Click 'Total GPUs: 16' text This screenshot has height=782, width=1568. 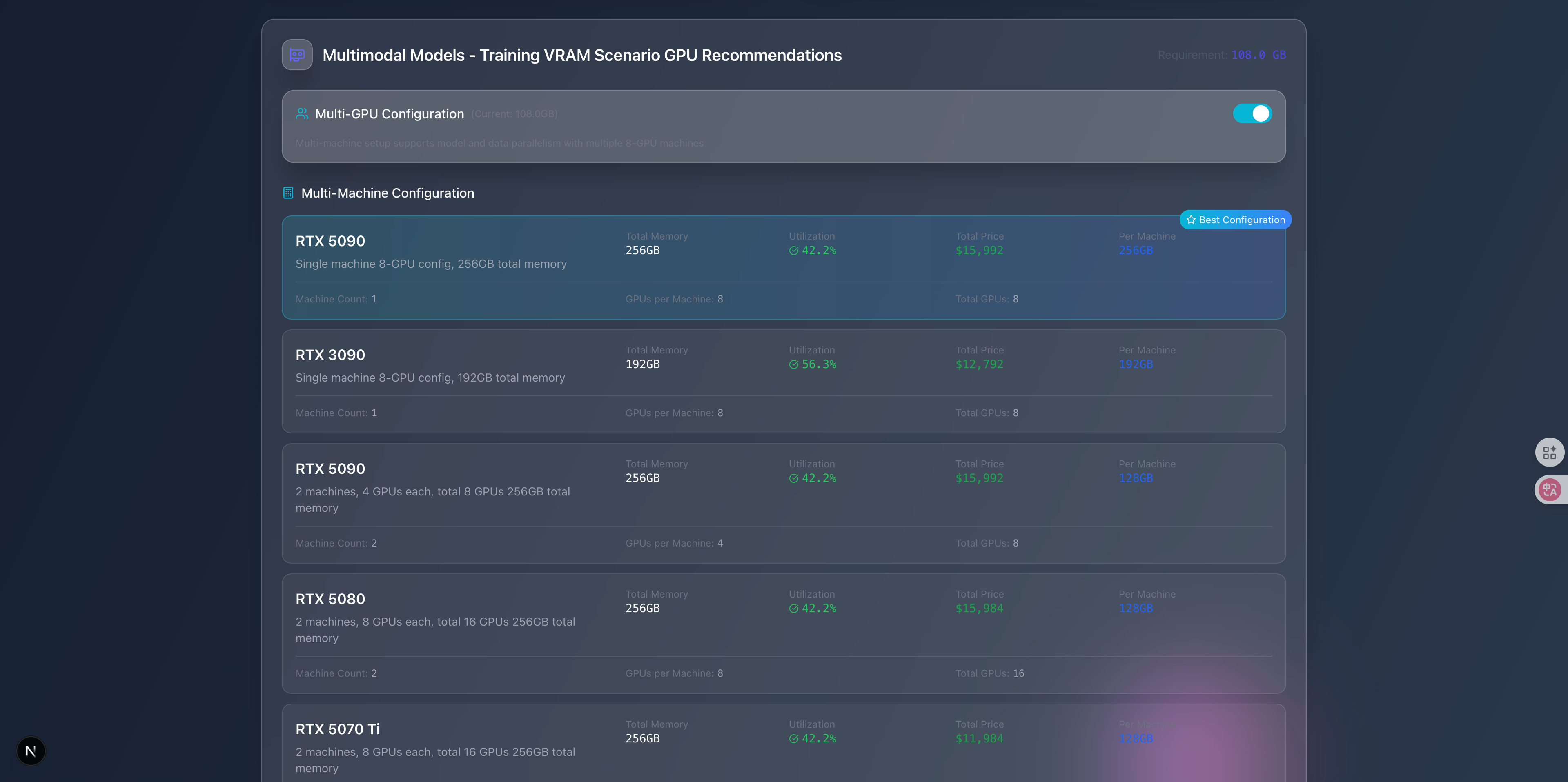pyautogui.click(x=990, y=673)
